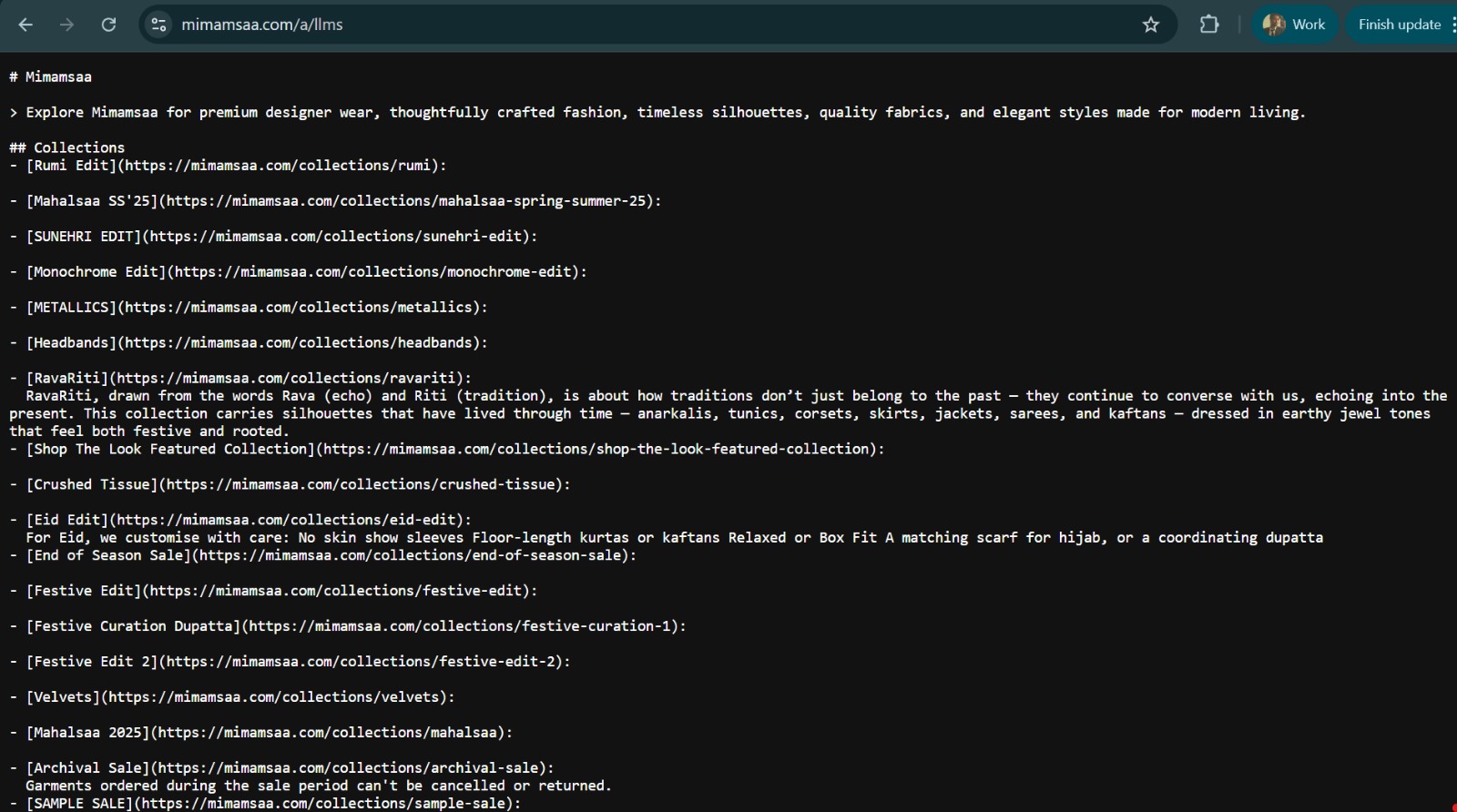This screenshot has width=1457, height=812.
Task: Open the Extensions puzzle icon
Action: (1209, 25)
